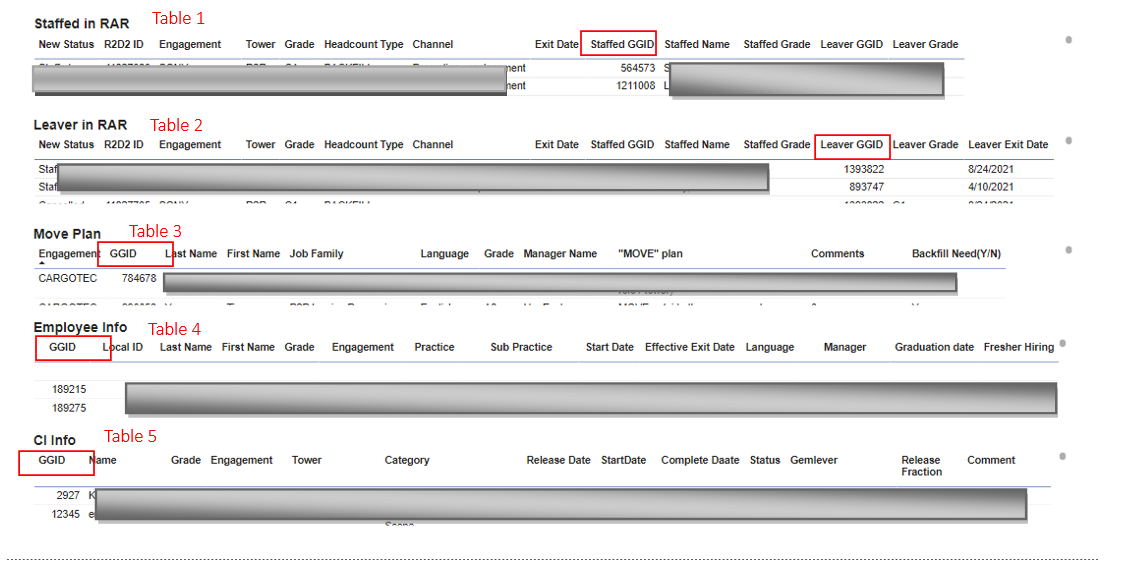
Task: Click GGID header in Employee Info table
Action: point(63,347)
